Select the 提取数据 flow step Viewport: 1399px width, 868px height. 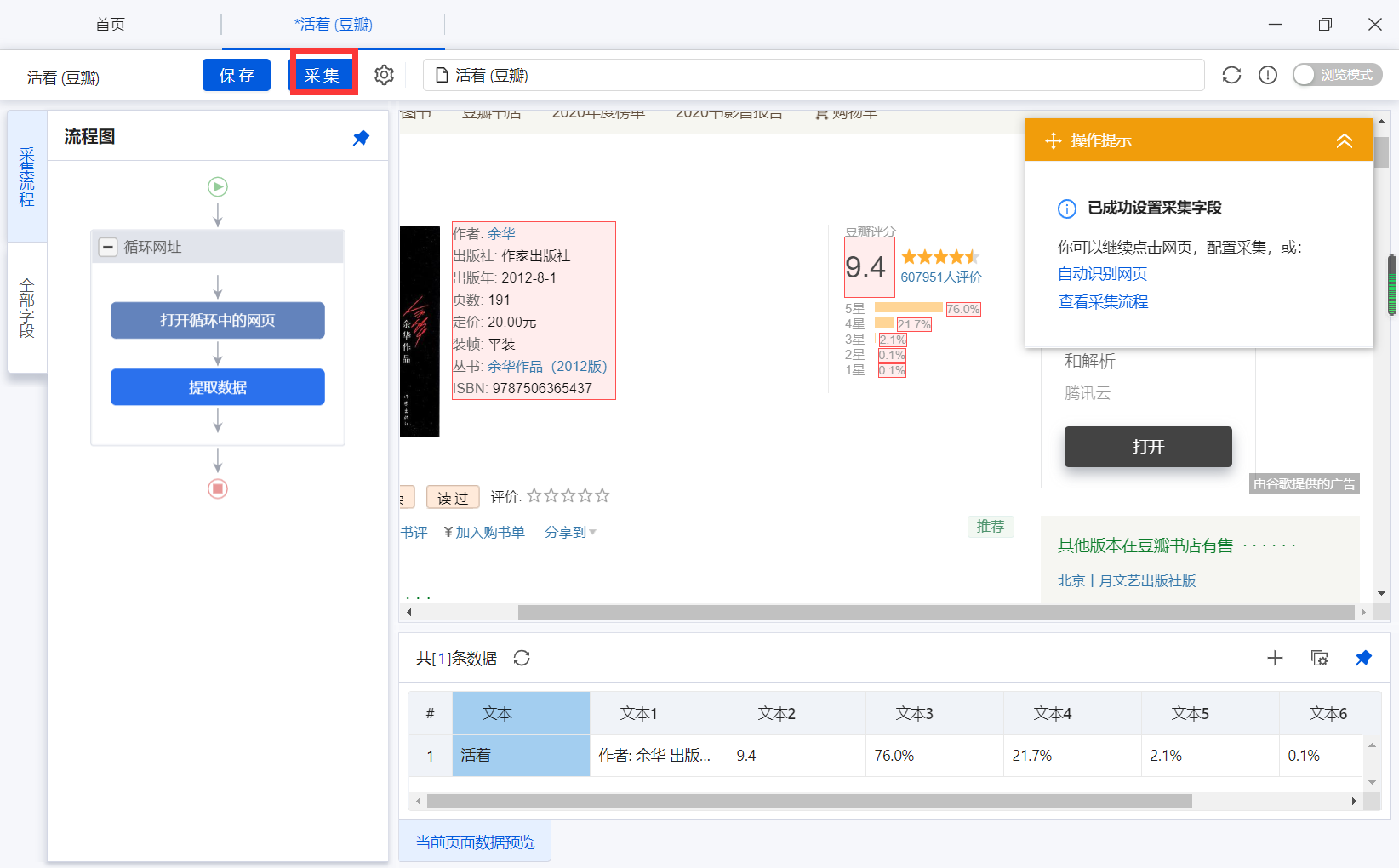[218, 387]
